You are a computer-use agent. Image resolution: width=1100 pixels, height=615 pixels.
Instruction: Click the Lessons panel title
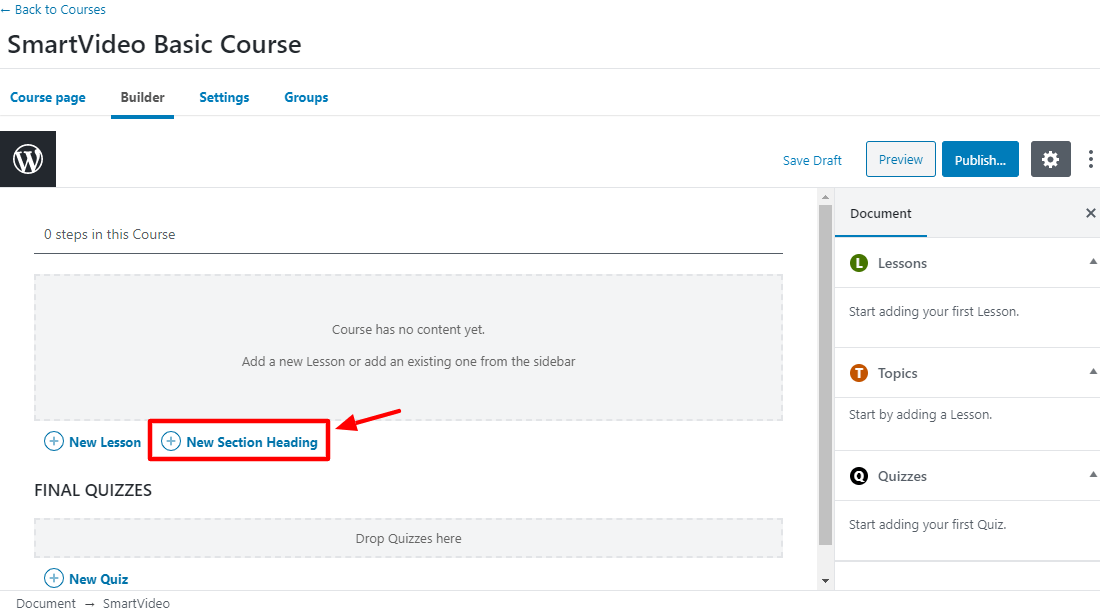pos(902,263)
